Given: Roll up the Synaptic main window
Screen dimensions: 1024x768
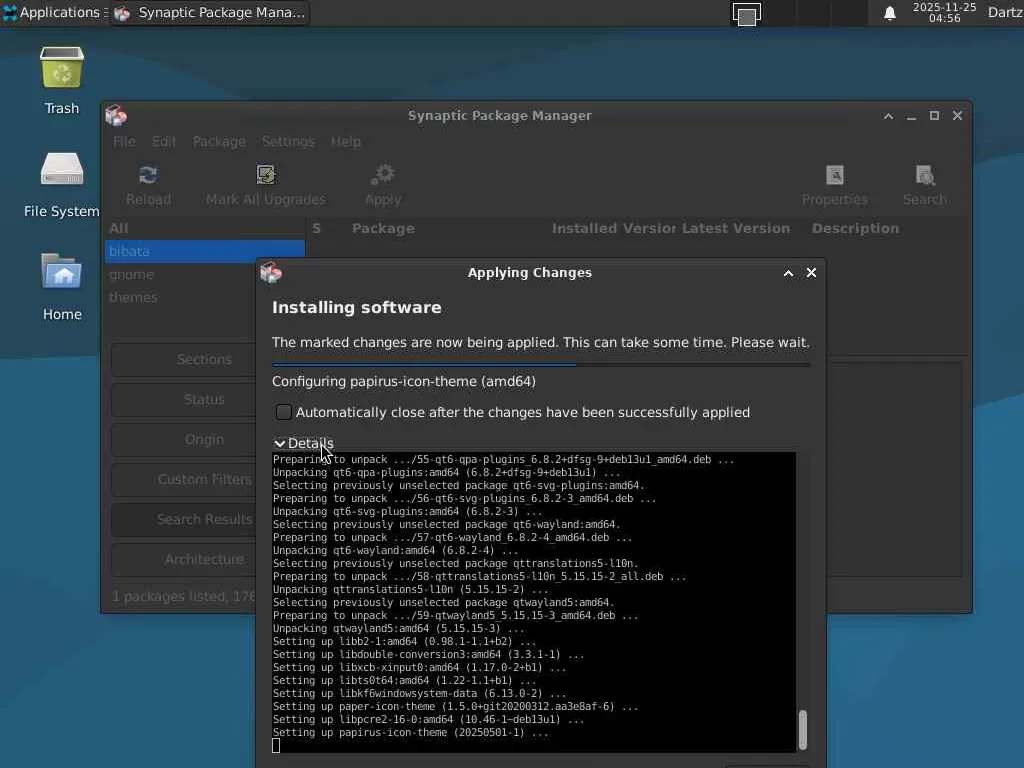Looking at the screenshot, I should (888, 116).
